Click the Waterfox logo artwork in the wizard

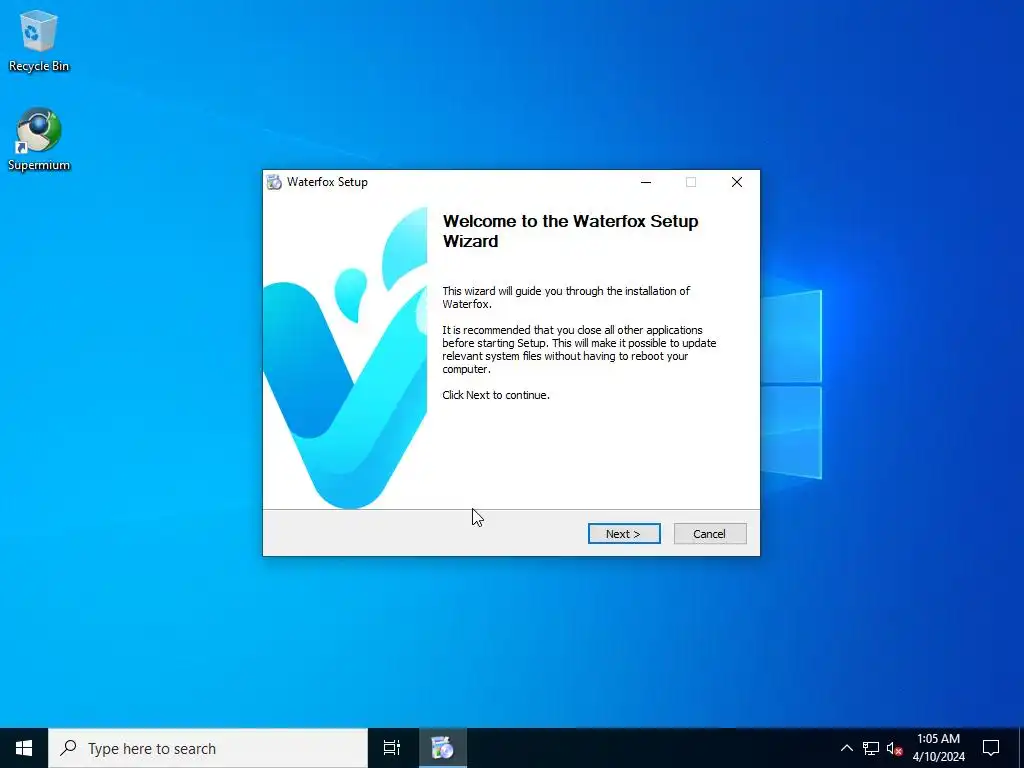pos(345,358)
